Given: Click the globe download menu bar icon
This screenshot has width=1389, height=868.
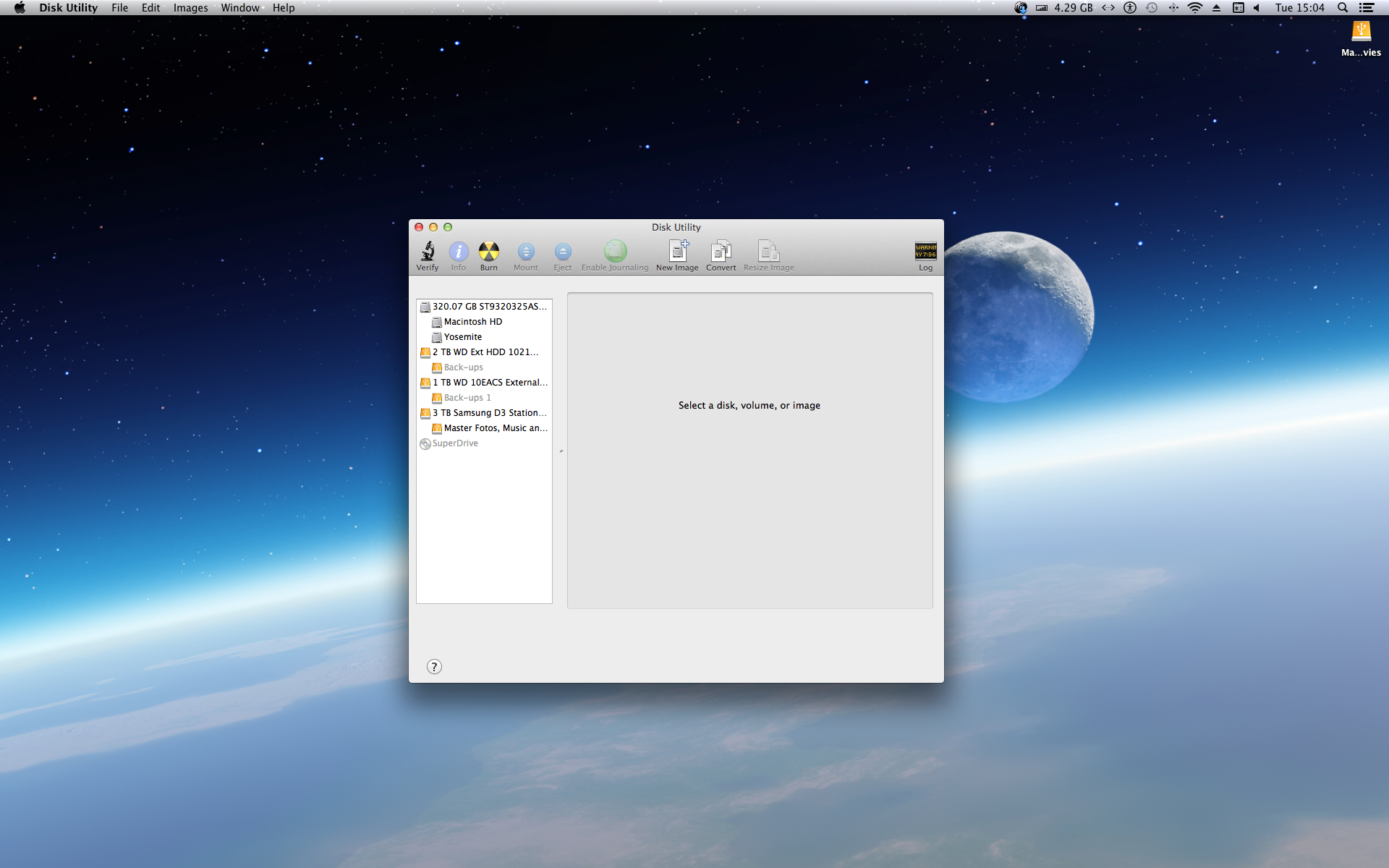Looking at the screenshot, I should 1021,8.
